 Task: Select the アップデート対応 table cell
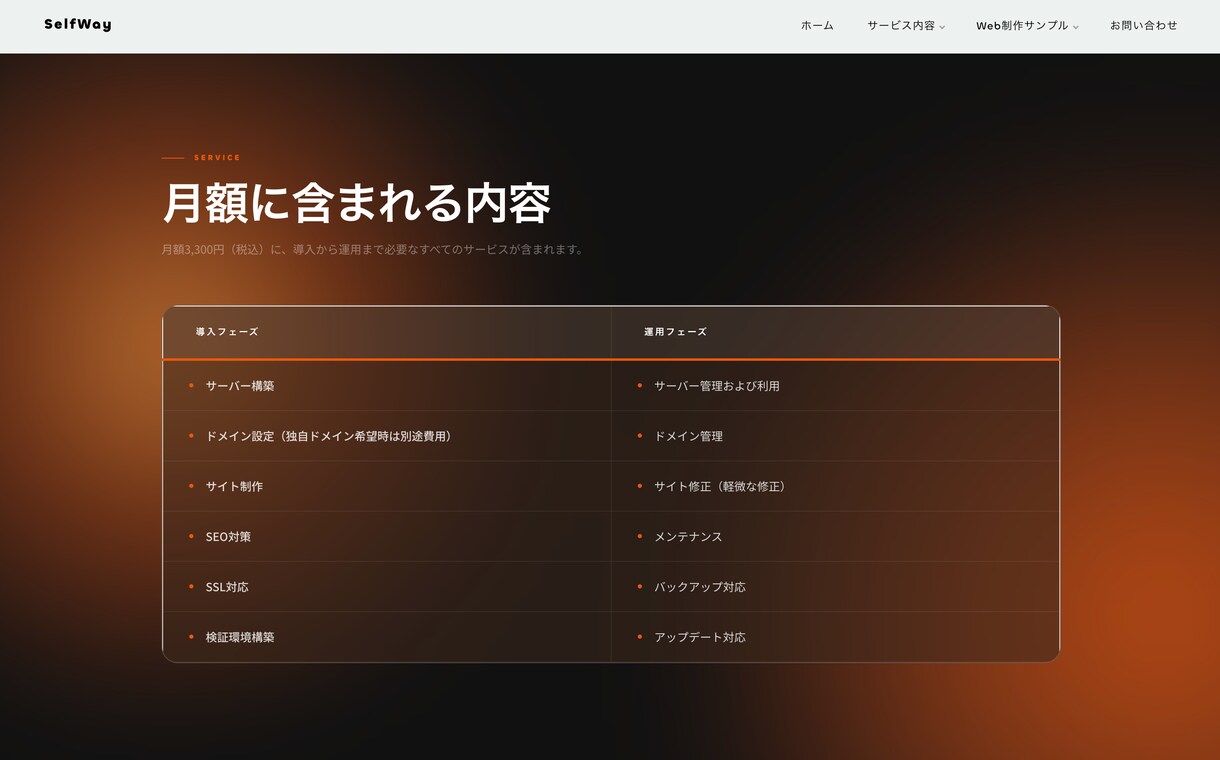(x=835, y=637)
